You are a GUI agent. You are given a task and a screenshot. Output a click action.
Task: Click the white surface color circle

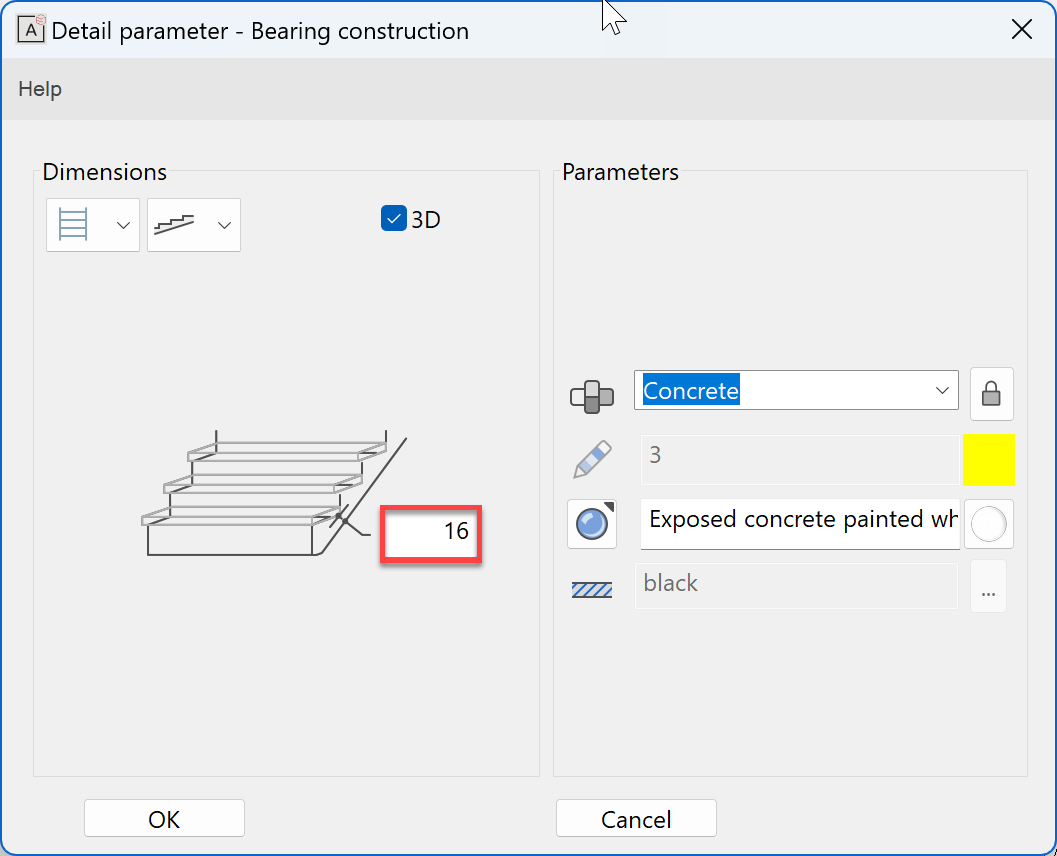(988, 524)
